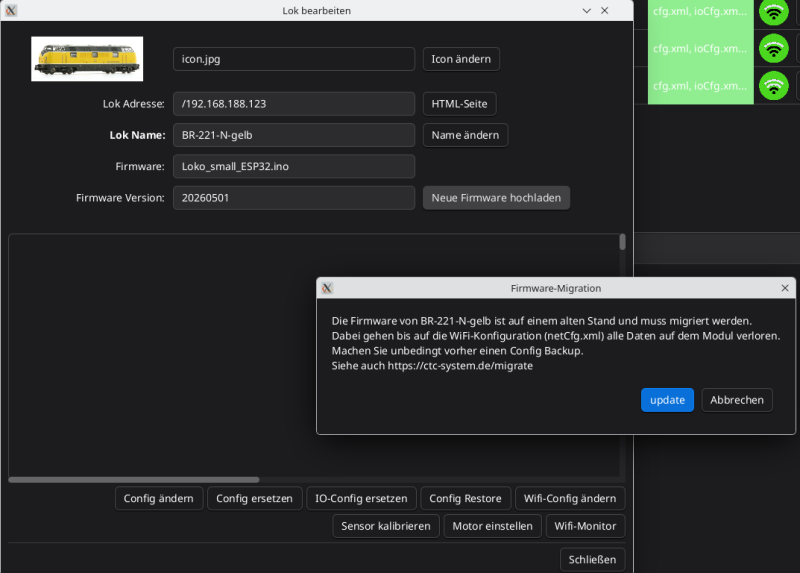
Task: Click the Name ändern button
Action: (x=465, y=135)
